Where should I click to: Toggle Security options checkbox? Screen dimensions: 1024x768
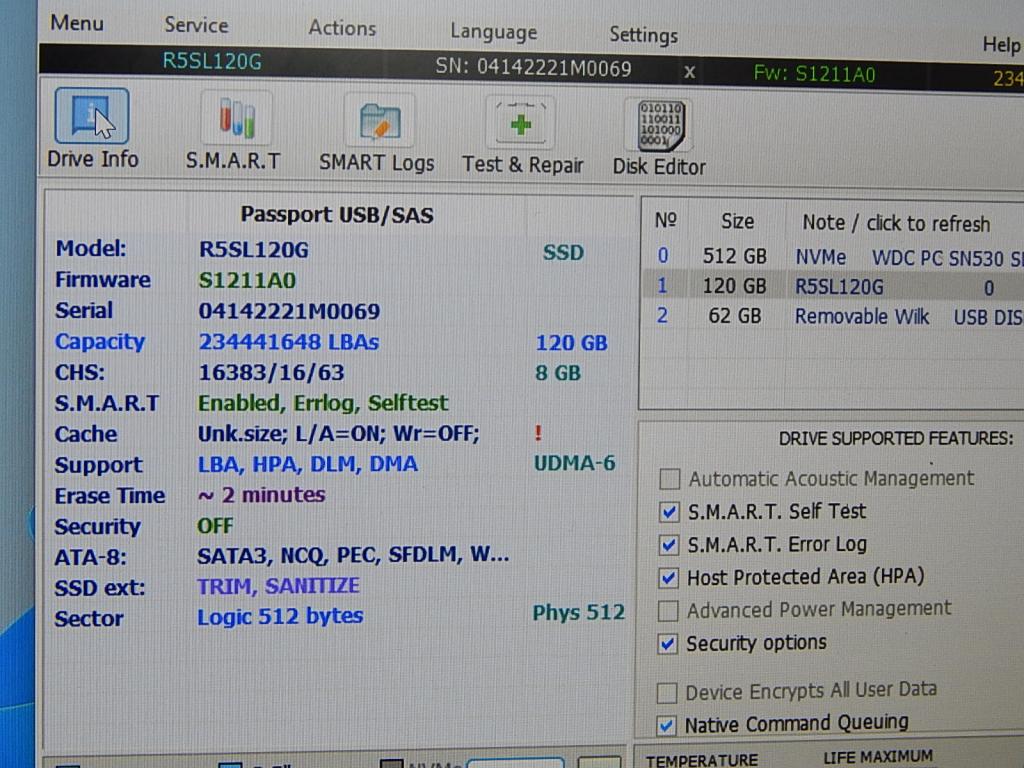(x=667, y=645)
